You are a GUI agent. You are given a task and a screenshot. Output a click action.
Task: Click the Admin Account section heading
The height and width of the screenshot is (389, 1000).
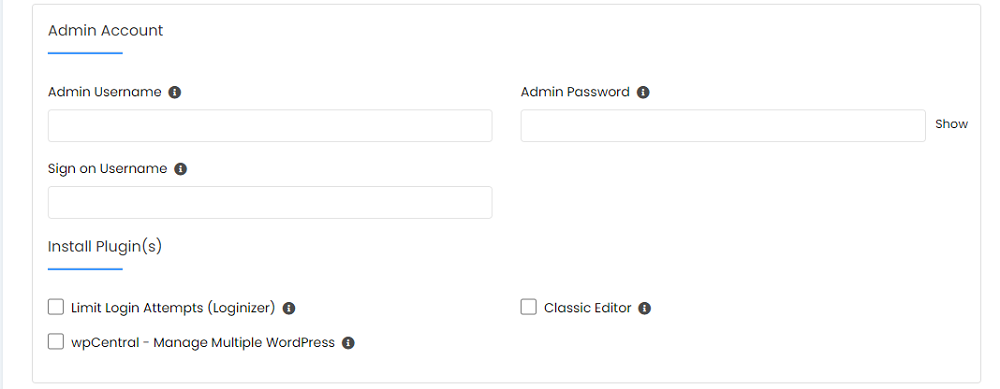click(106, 31)
